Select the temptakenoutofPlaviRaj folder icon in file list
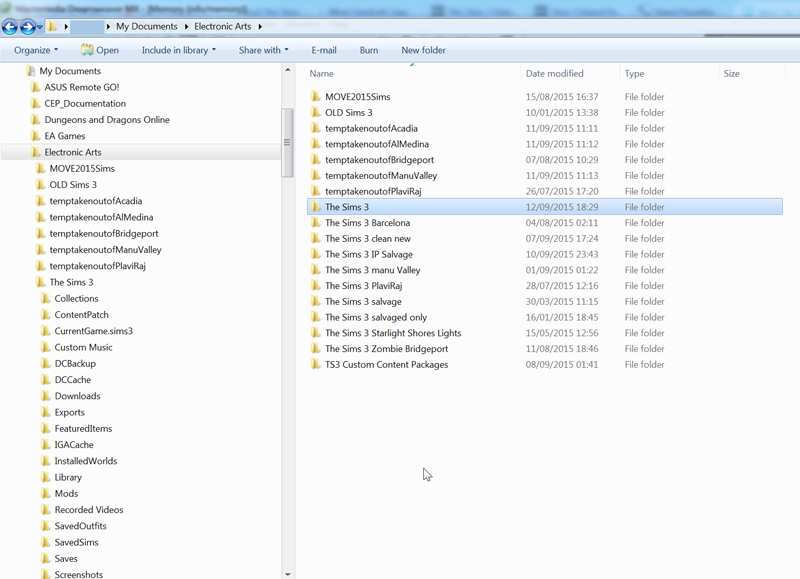 tap(316, 191)
